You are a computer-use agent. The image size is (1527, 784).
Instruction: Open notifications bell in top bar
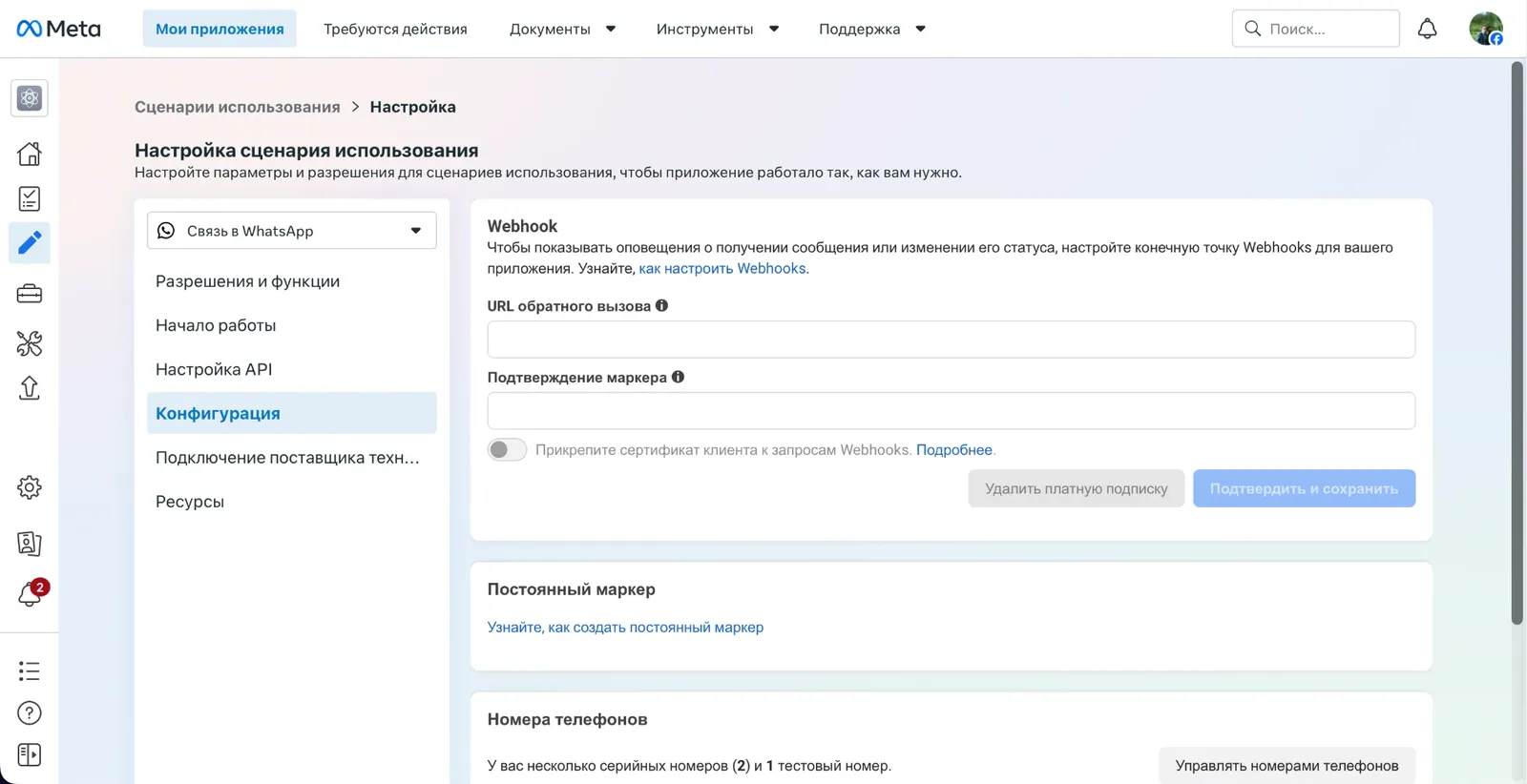(x=1427, y=29)
